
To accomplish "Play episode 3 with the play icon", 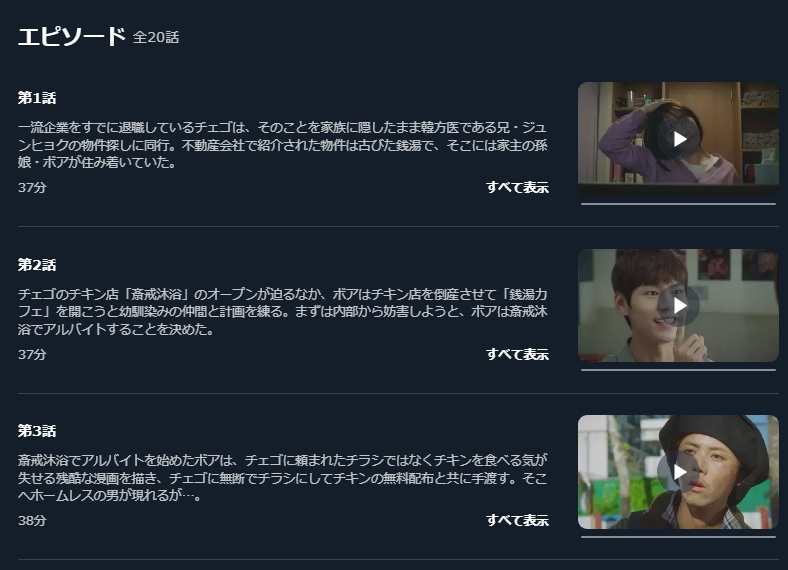I will [x=678, y=471].
